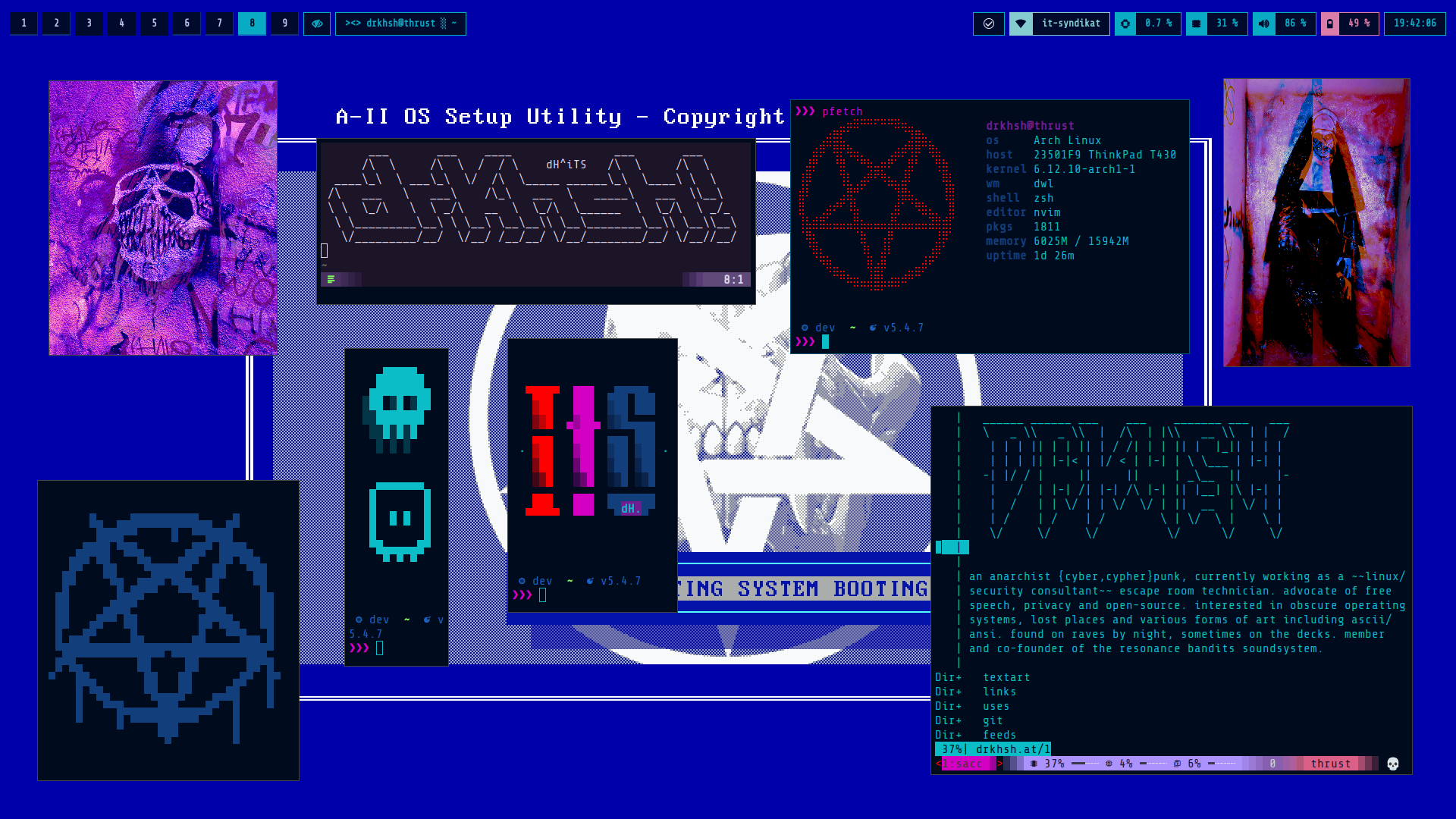The width and height of the screenshot is (1456, 819).
Task: Mute via the volume speaker icon
Action: point(1263,24)
